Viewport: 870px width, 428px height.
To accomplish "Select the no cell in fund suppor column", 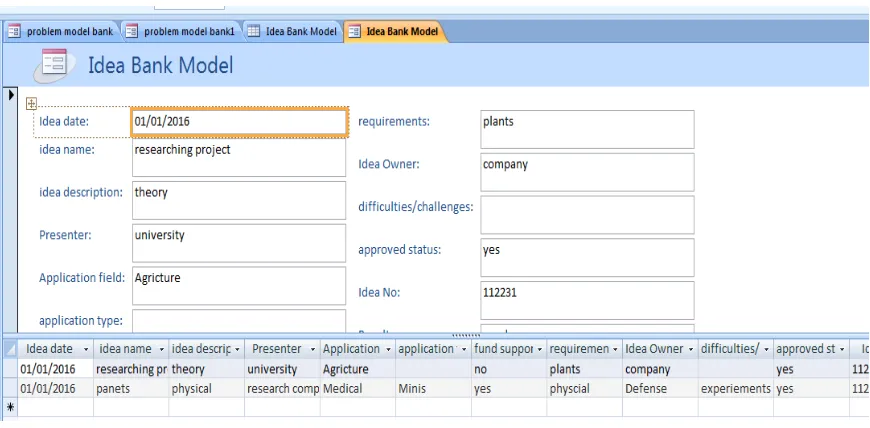I will point(509,369).
